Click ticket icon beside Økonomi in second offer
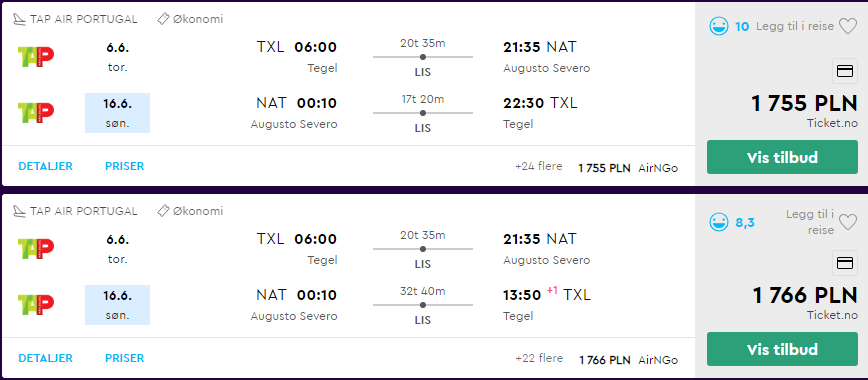 [163, 211]
